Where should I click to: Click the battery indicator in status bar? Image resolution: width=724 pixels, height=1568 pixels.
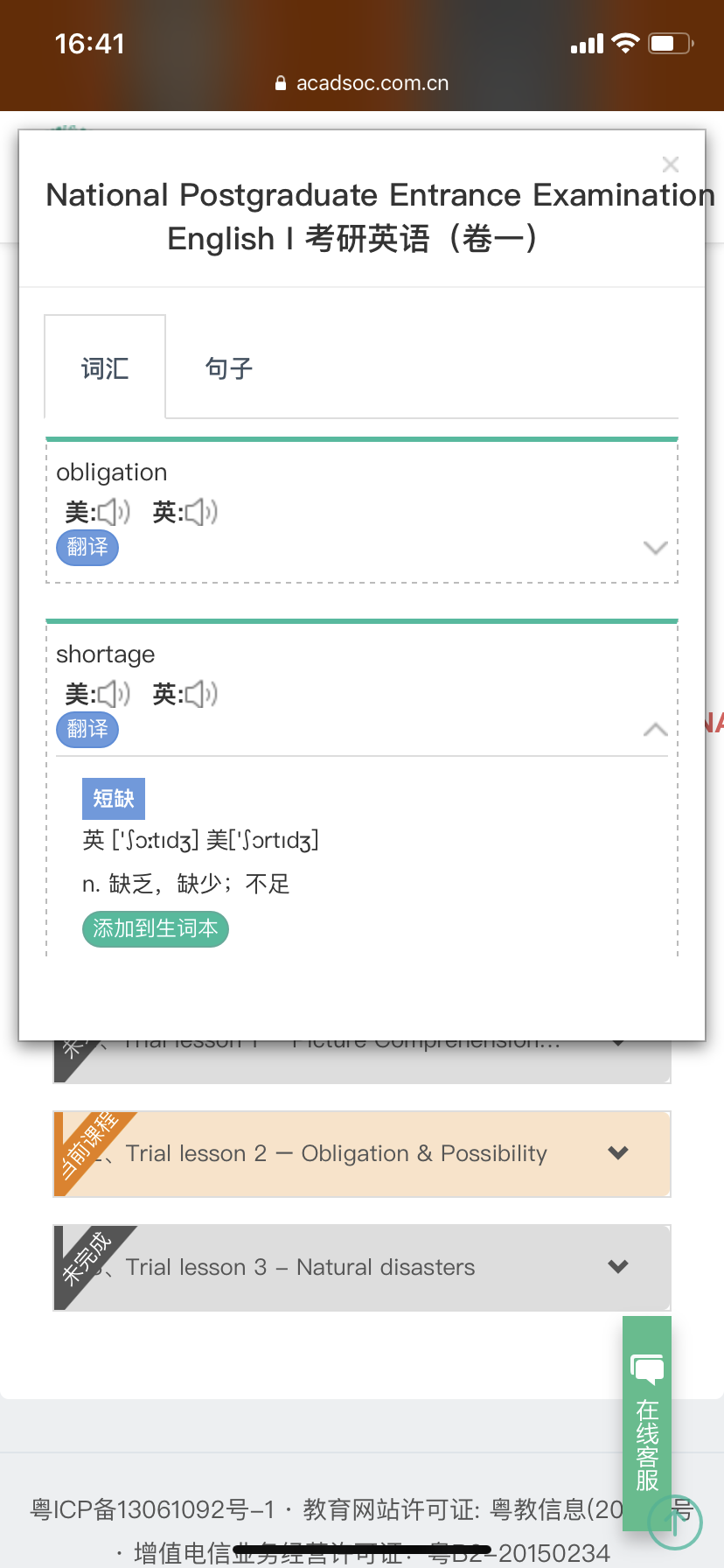coord(669,43)
